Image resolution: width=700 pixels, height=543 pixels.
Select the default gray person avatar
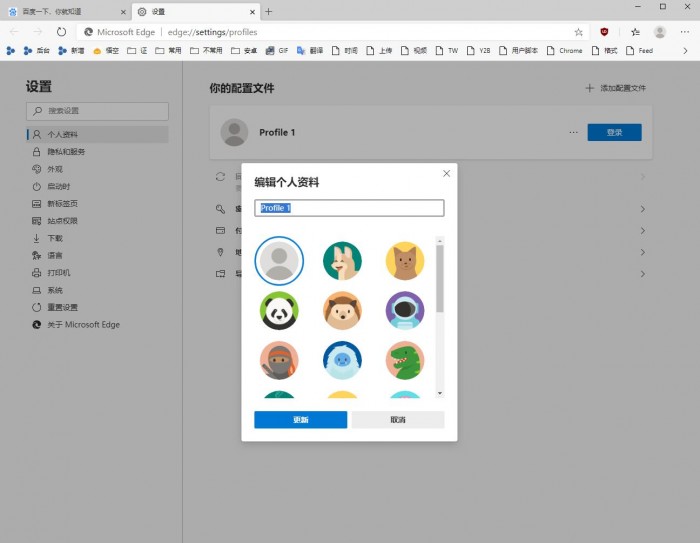(x=279, y=261)
